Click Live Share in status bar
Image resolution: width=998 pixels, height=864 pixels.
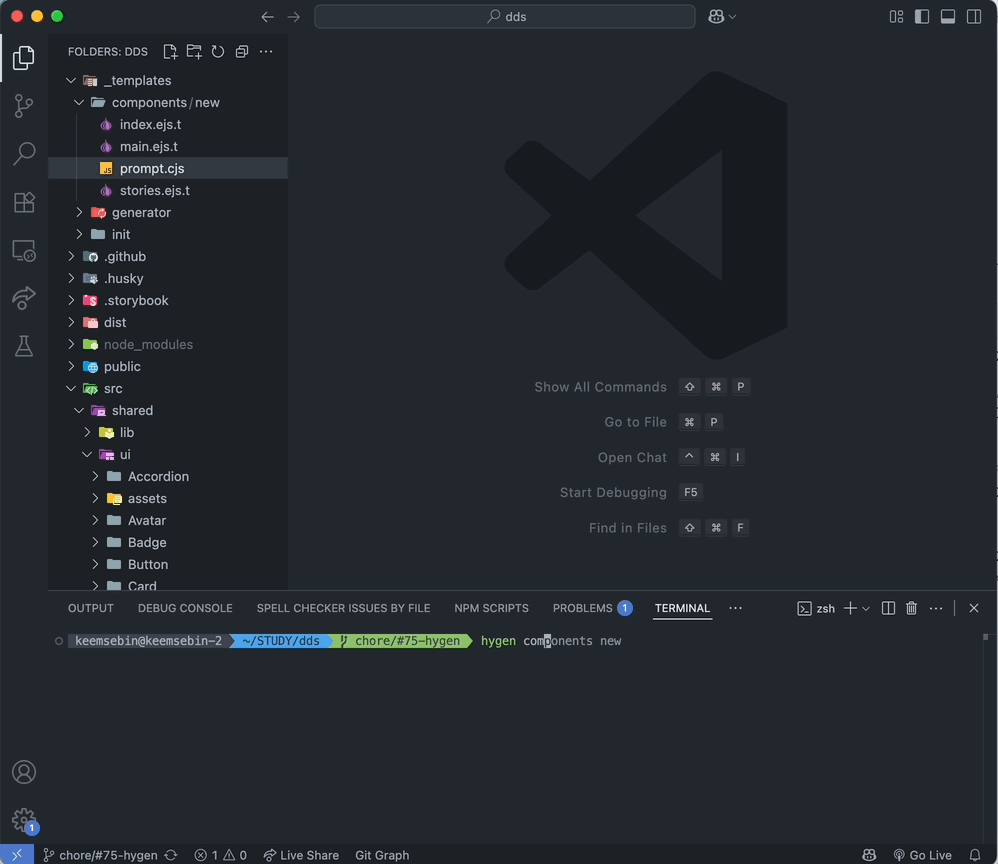[300, 854]
